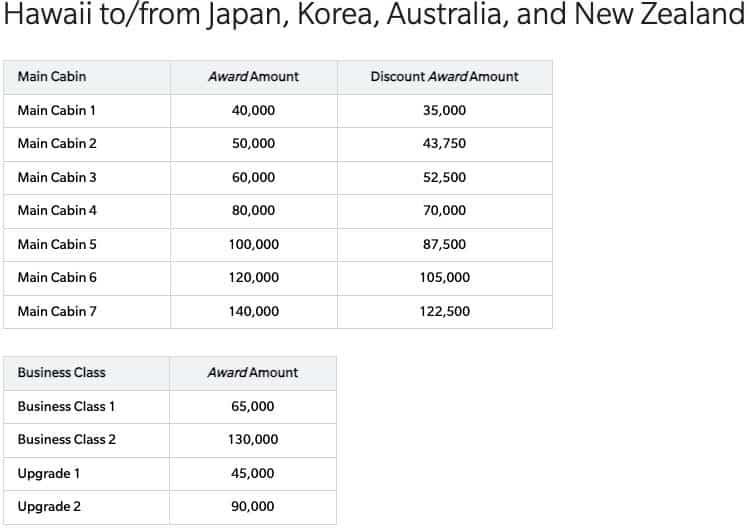Click the 35,000 discount amount cell
This screenshot has width=748, height=530.
444,110
